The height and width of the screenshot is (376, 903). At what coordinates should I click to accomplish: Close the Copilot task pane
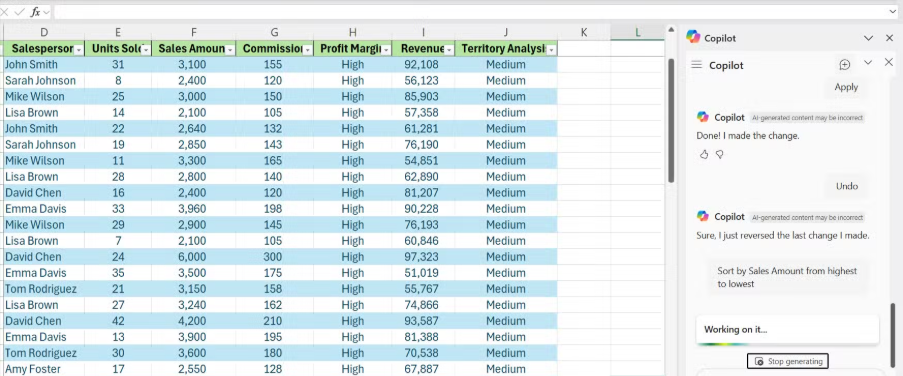coord(889,38)
